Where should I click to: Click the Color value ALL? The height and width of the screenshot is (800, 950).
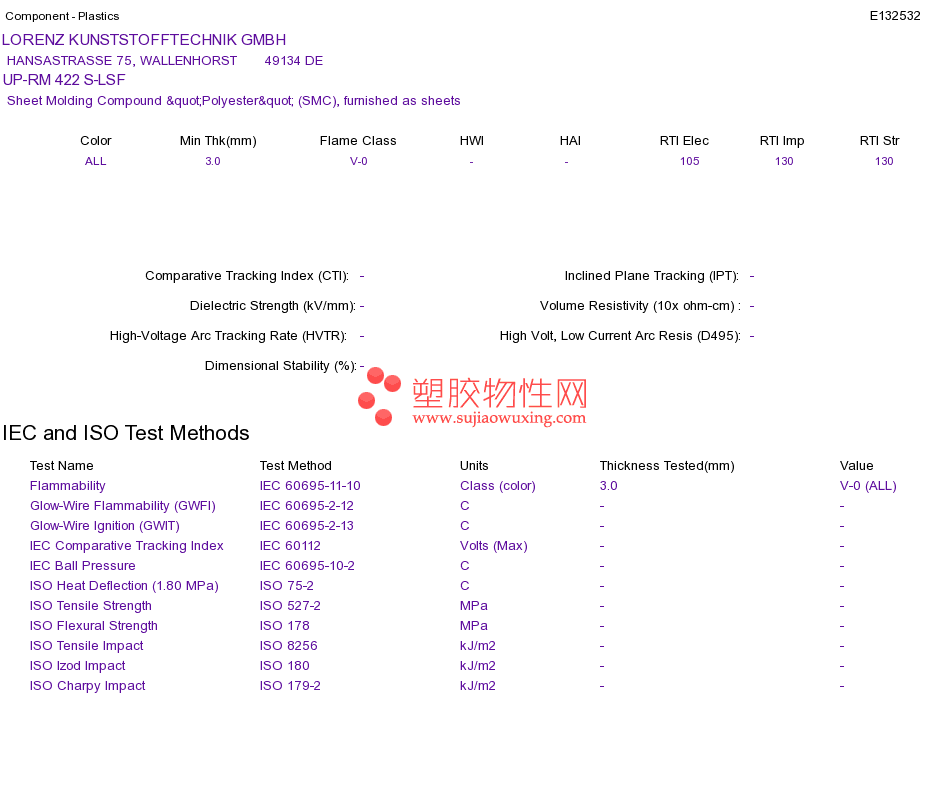coord(96,161)
